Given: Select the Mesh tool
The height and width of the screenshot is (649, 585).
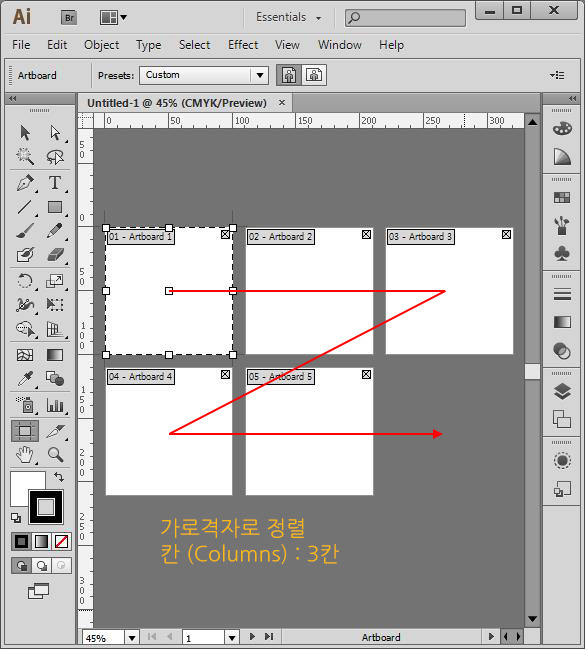Looking at the screenshot, I should coord(25,355).
